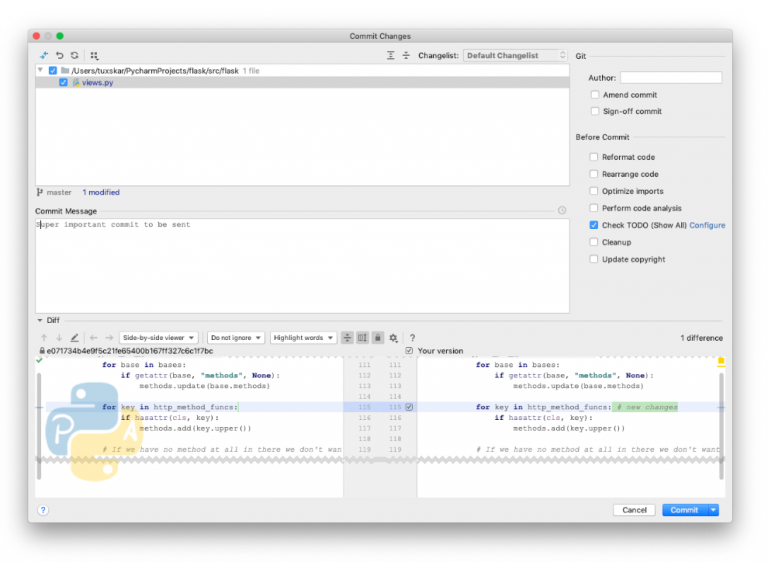Click the Configure link next to Check TODO

(707, 225)
